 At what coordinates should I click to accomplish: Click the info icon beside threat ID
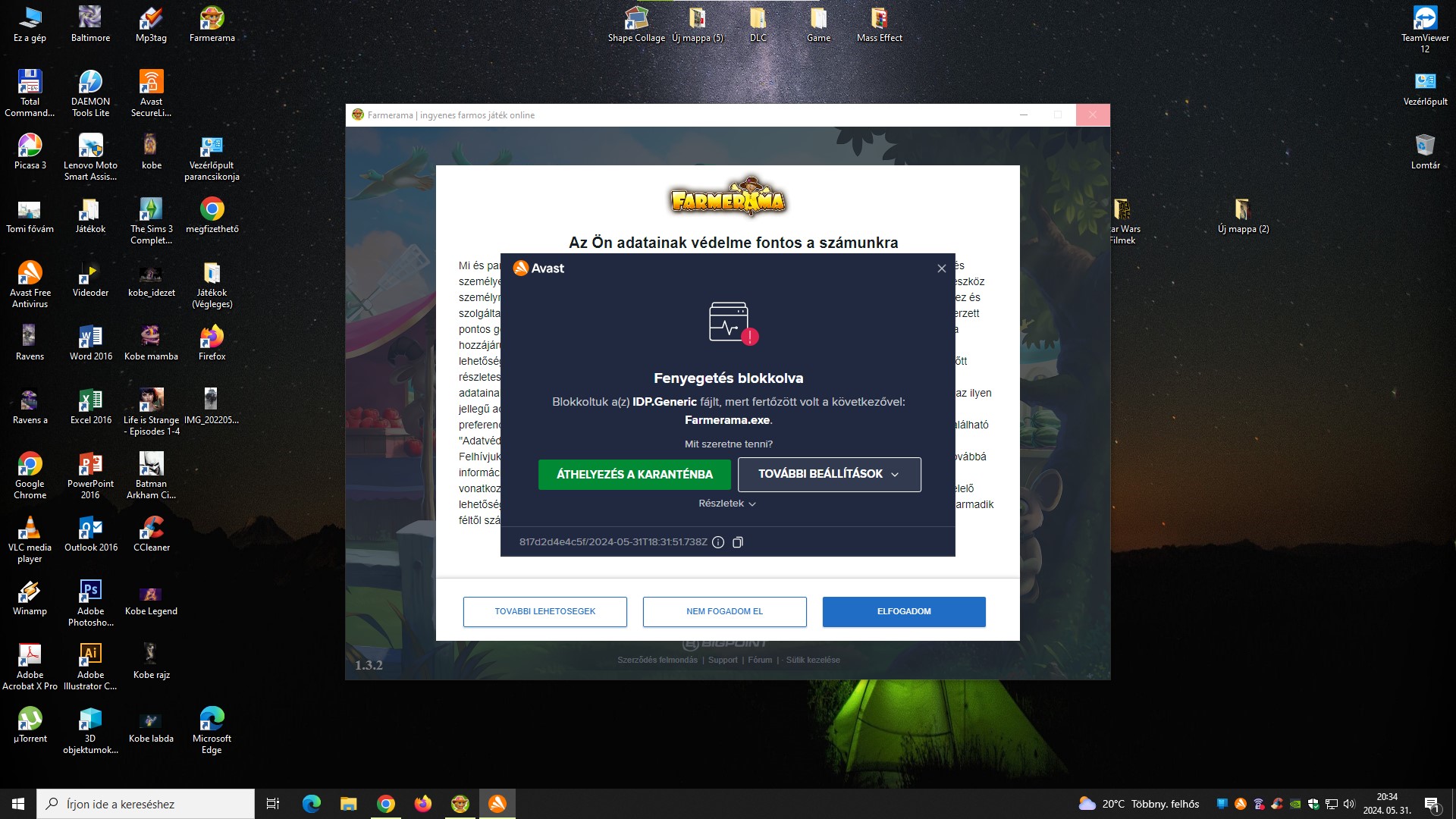[x=717, y=542]
